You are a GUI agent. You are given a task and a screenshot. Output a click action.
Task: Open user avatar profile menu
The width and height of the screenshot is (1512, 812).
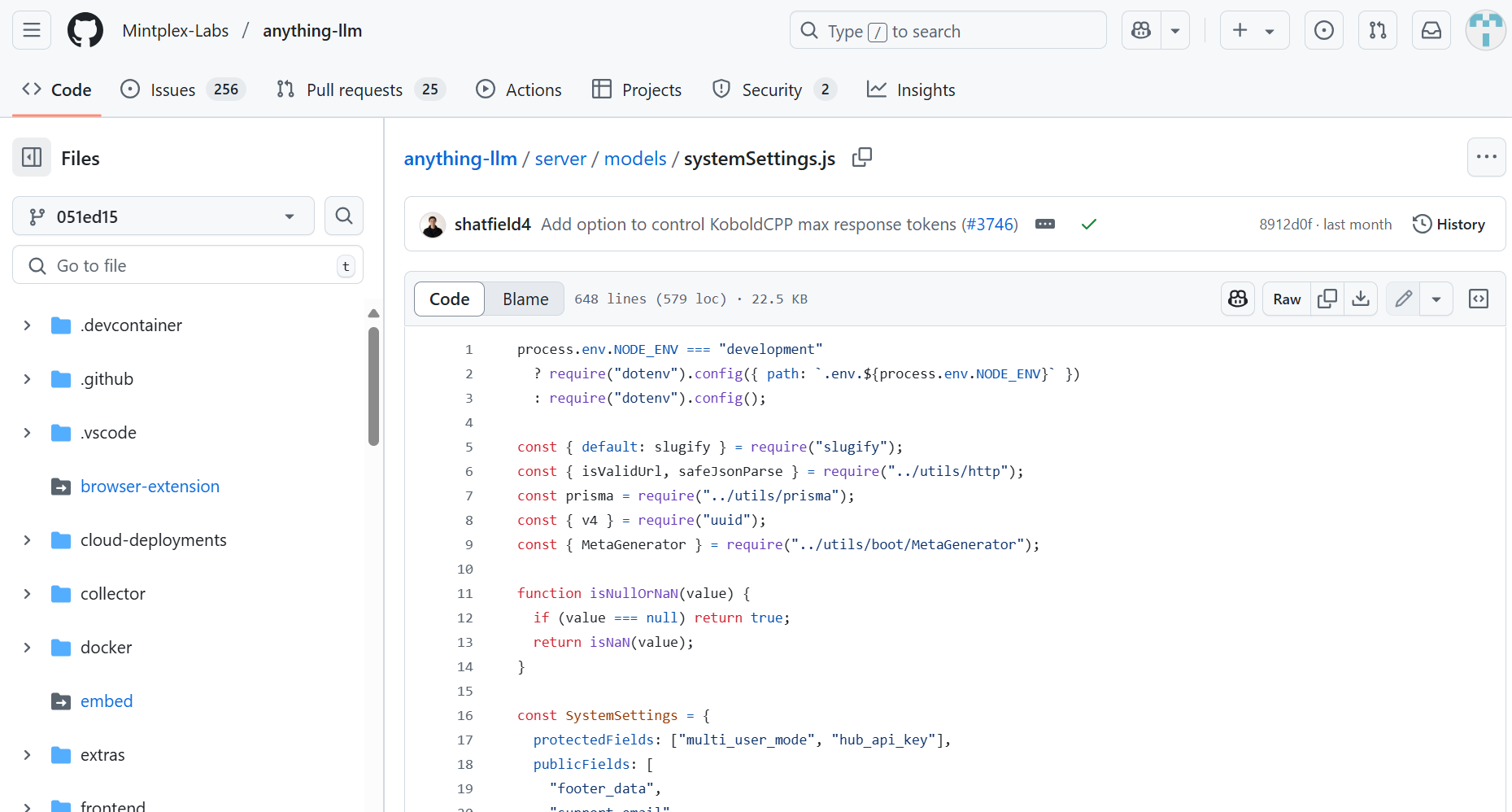point(1486,31)
